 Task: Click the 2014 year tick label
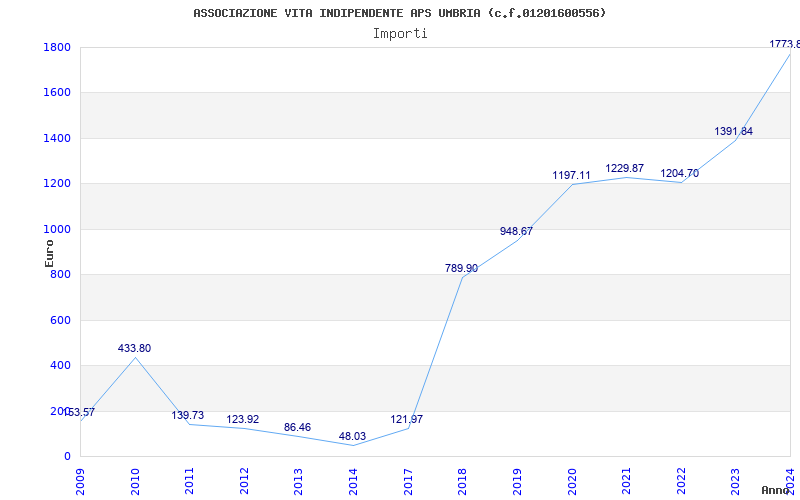point(354,482)
